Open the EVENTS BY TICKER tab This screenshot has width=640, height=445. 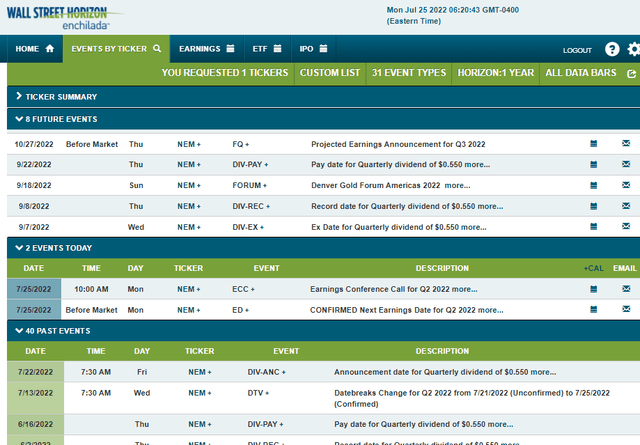116,49
